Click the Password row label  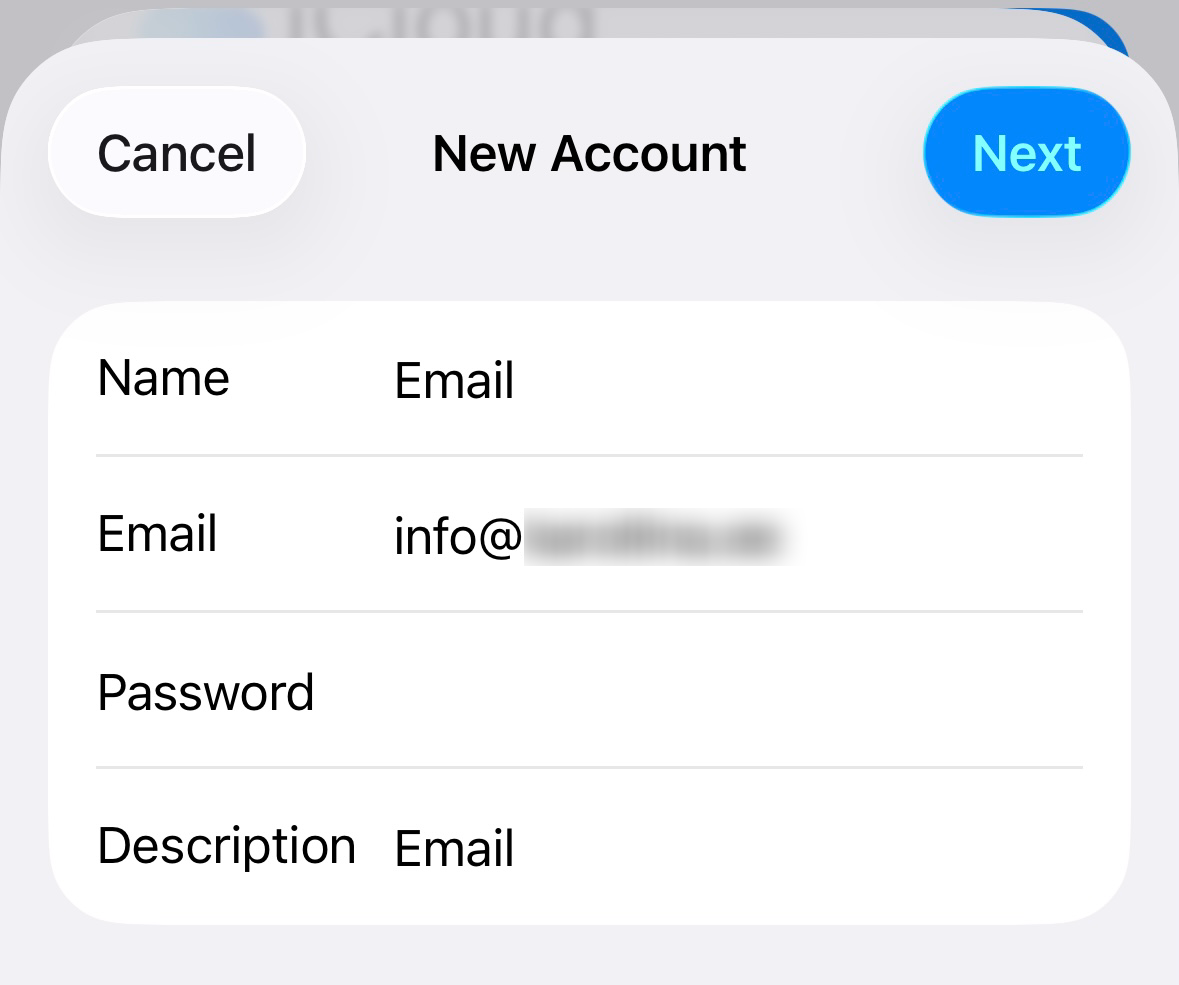205,693
